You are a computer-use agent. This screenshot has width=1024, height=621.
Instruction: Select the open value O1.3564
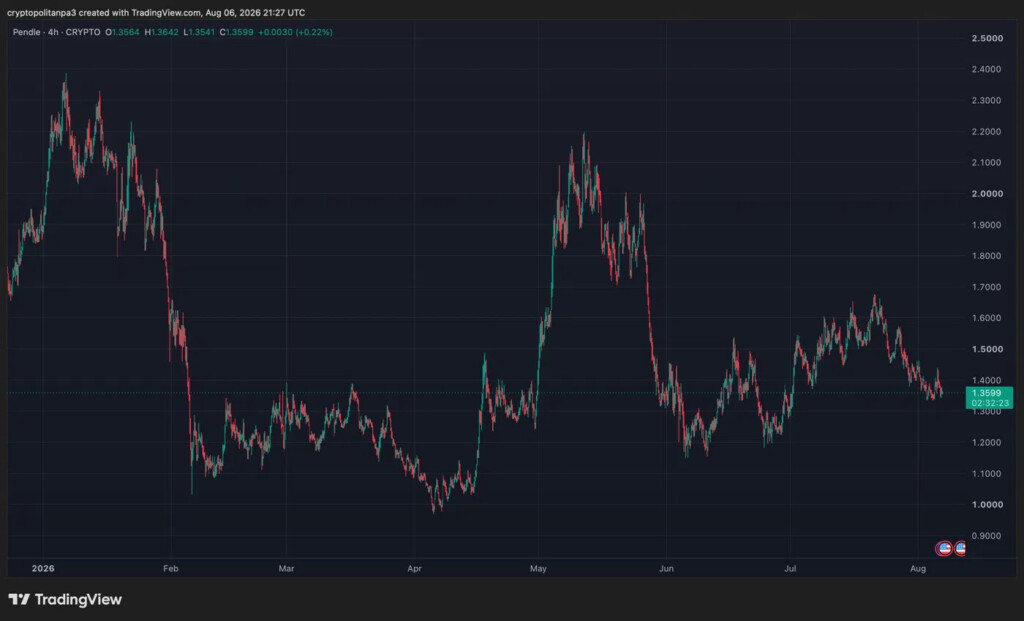(x=122, y=32)
